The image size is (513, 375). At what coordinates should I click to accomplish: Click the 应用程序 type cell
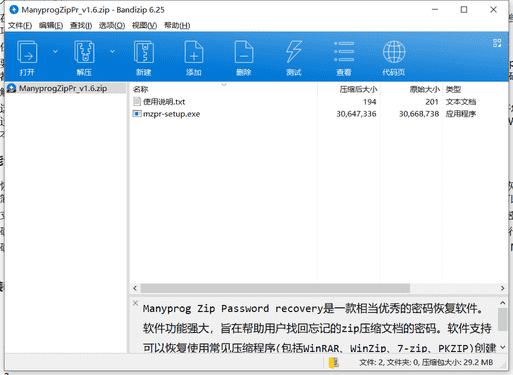461,114
